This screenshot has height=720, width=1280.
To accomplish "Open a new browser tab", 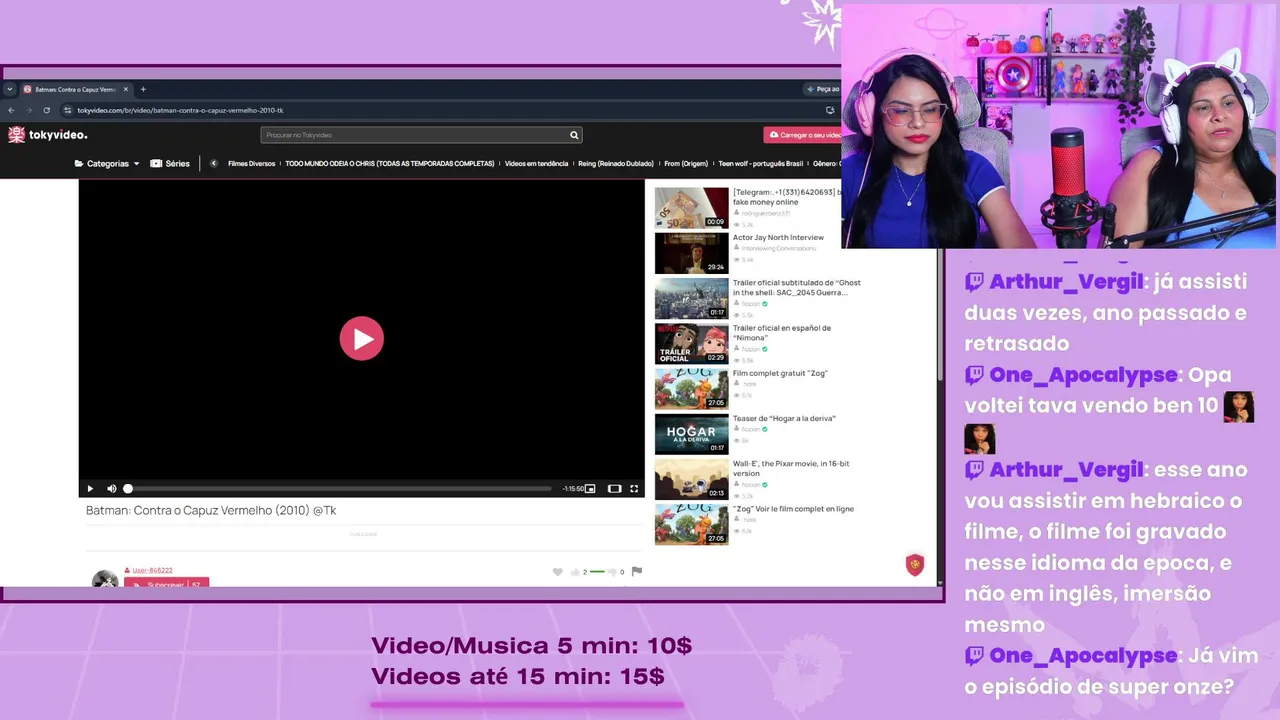I will click(x=143, y=89).
